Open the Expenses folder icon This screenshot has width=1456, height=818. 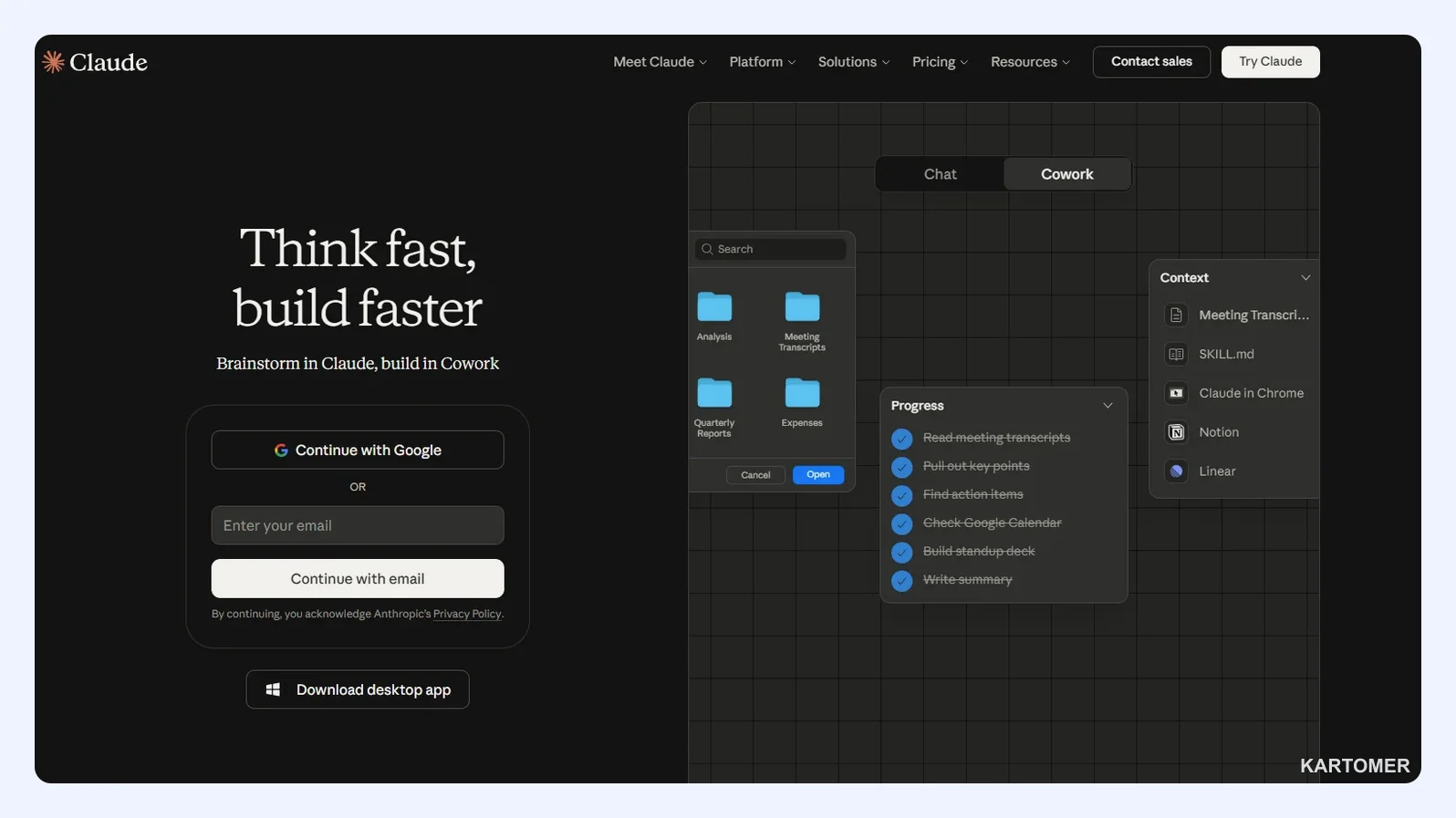[x=802, y=393]
